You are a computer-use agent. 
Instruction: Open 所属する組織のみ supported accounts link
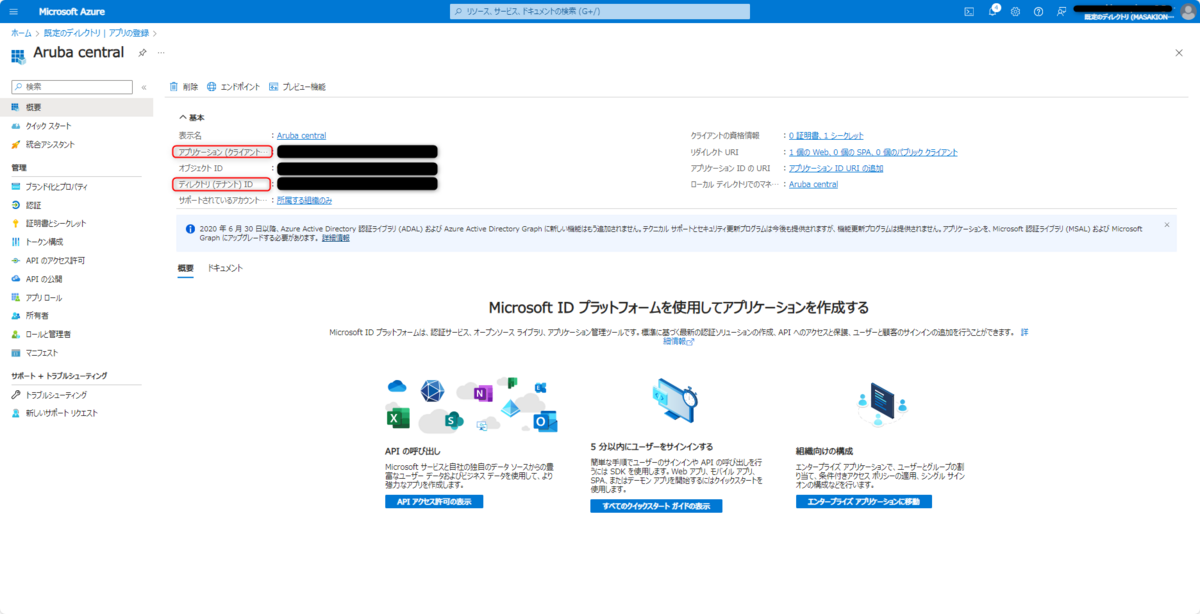pyautogui.click(x=304, y=200)
